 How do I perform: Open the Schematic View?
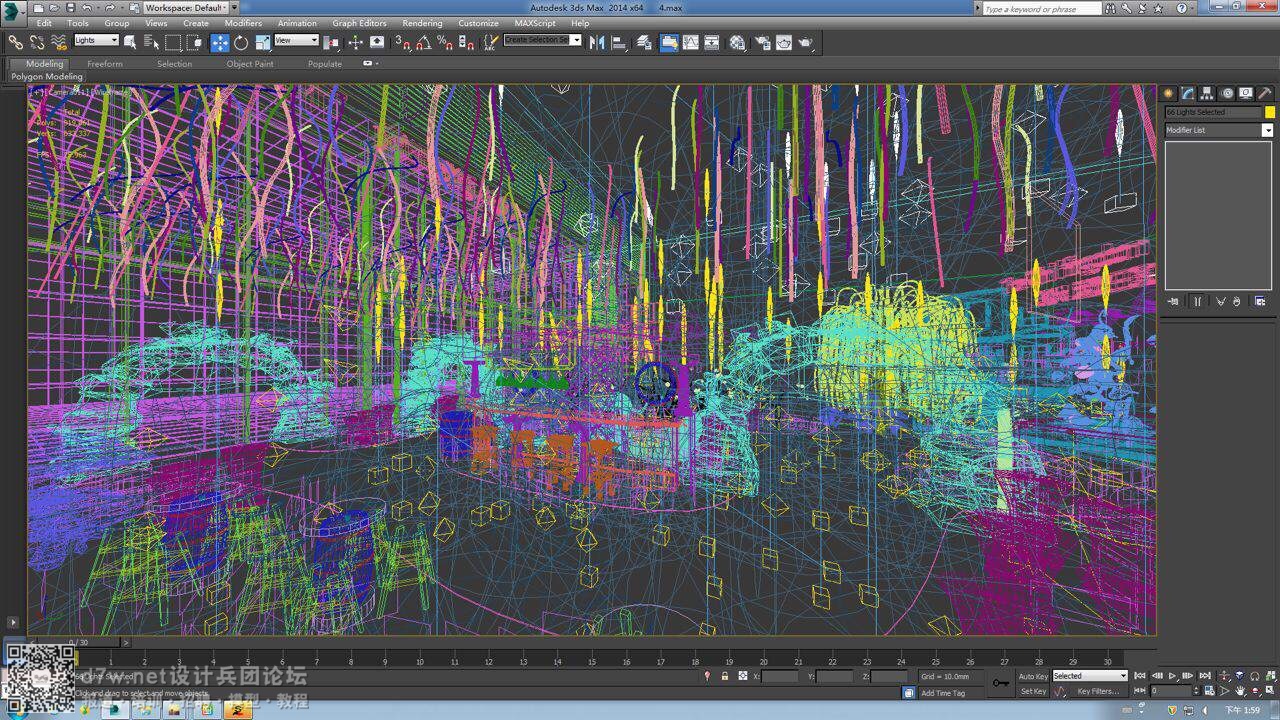click(x=712, y=42)
